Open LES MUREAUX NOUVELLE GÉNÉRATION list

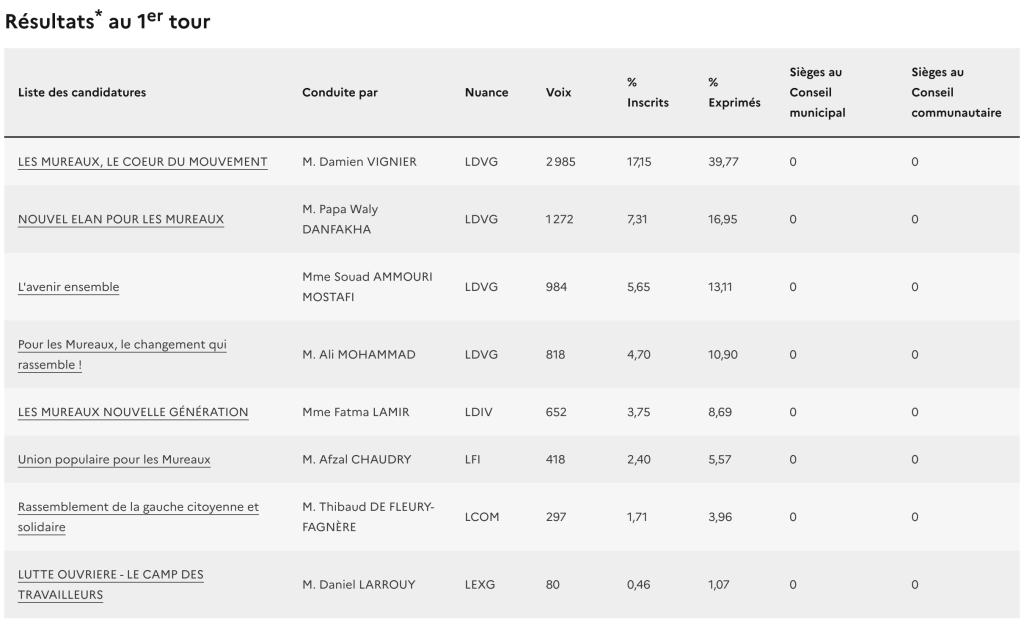133,412
